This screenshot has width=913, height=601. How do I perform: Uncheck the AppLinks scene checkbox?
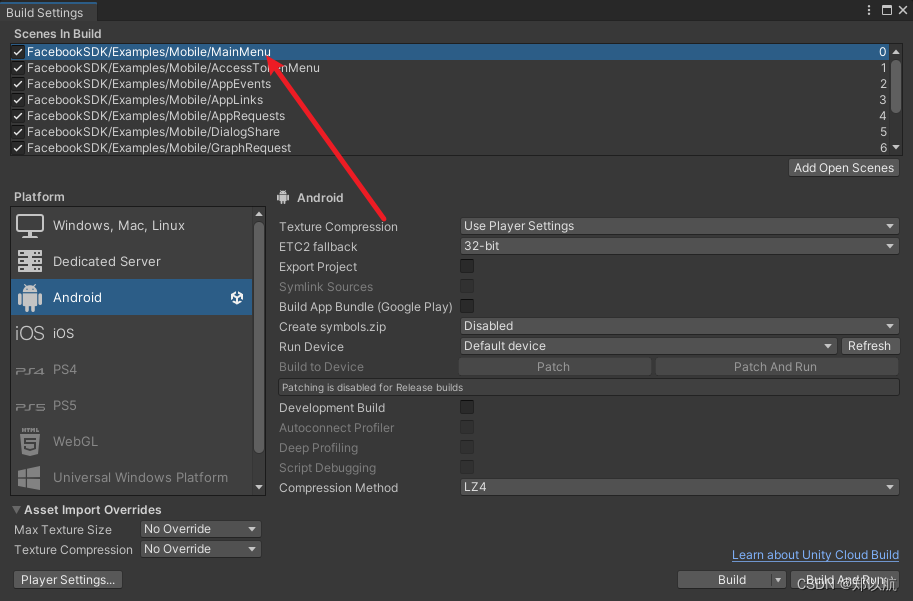point(18,100)
